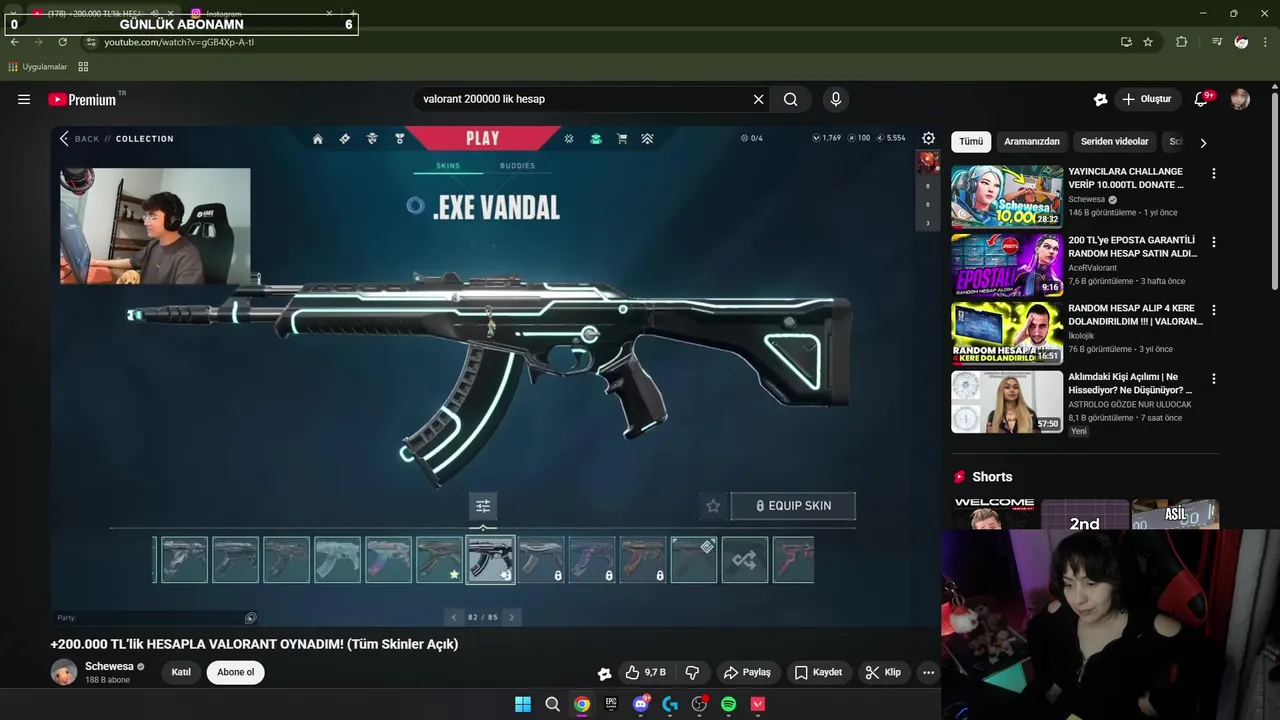Open the Valorant store cart icon
Screen dimensions: 1280x720
(x=622, y=139)
